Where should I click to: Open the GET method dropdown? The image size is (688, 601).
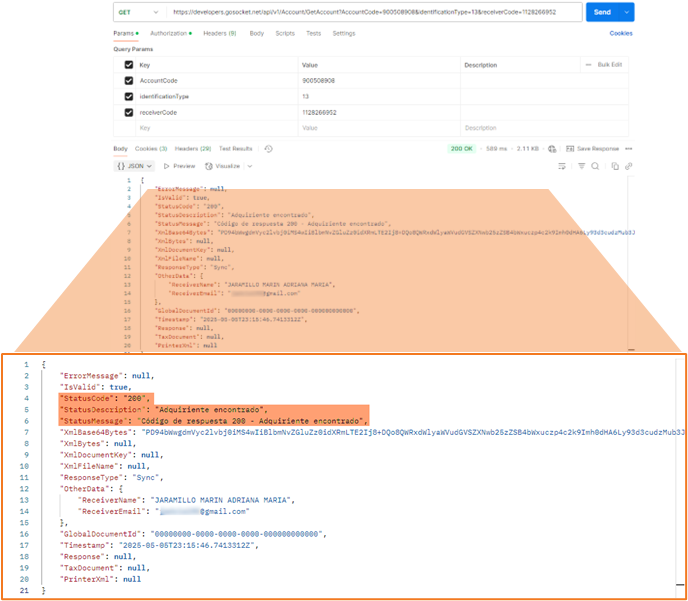pos(140,12)
